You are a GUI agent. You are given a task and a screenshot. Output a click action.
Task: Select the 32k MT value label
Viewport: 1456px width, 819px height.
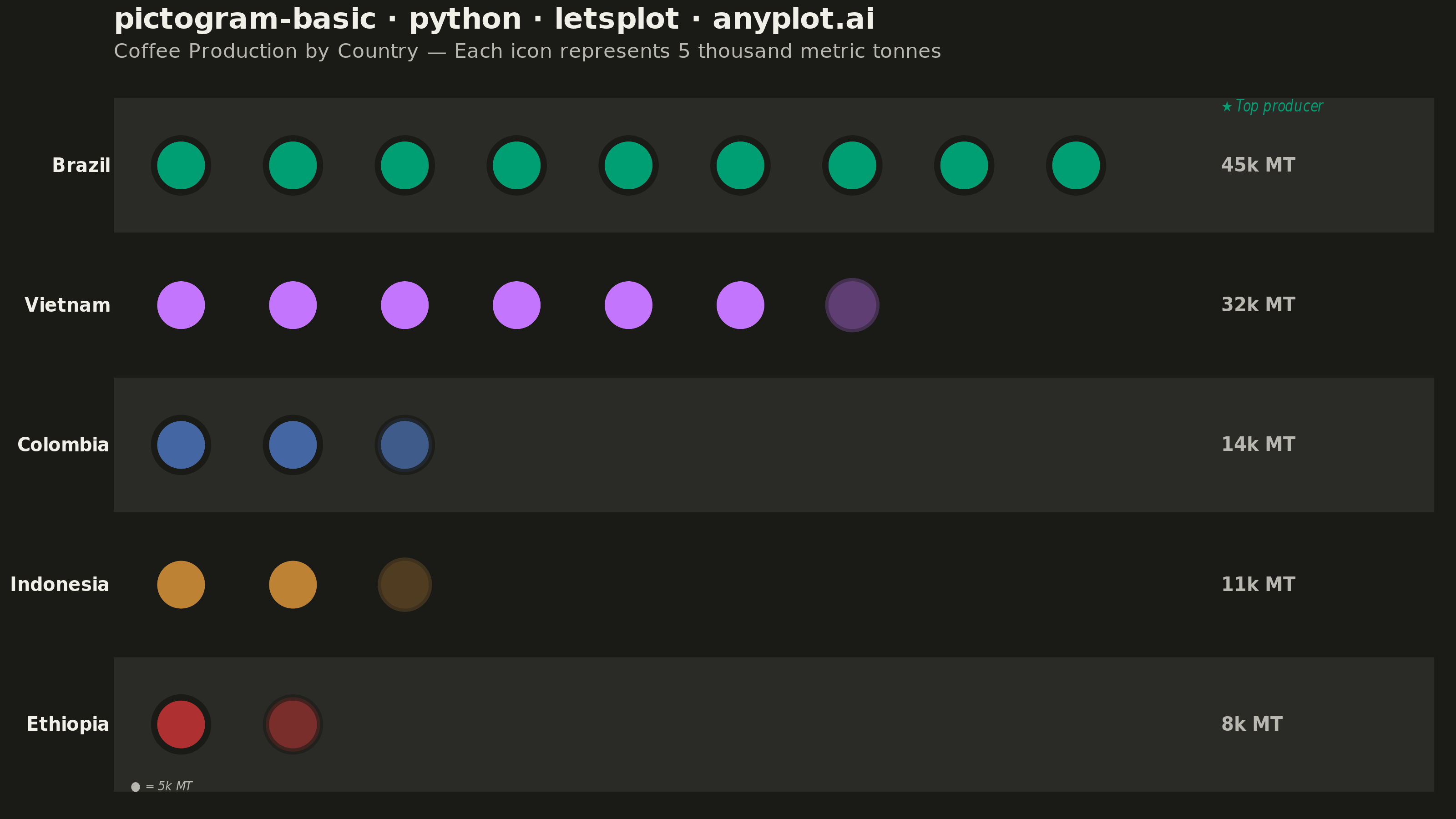click(x=1258, y=305)
